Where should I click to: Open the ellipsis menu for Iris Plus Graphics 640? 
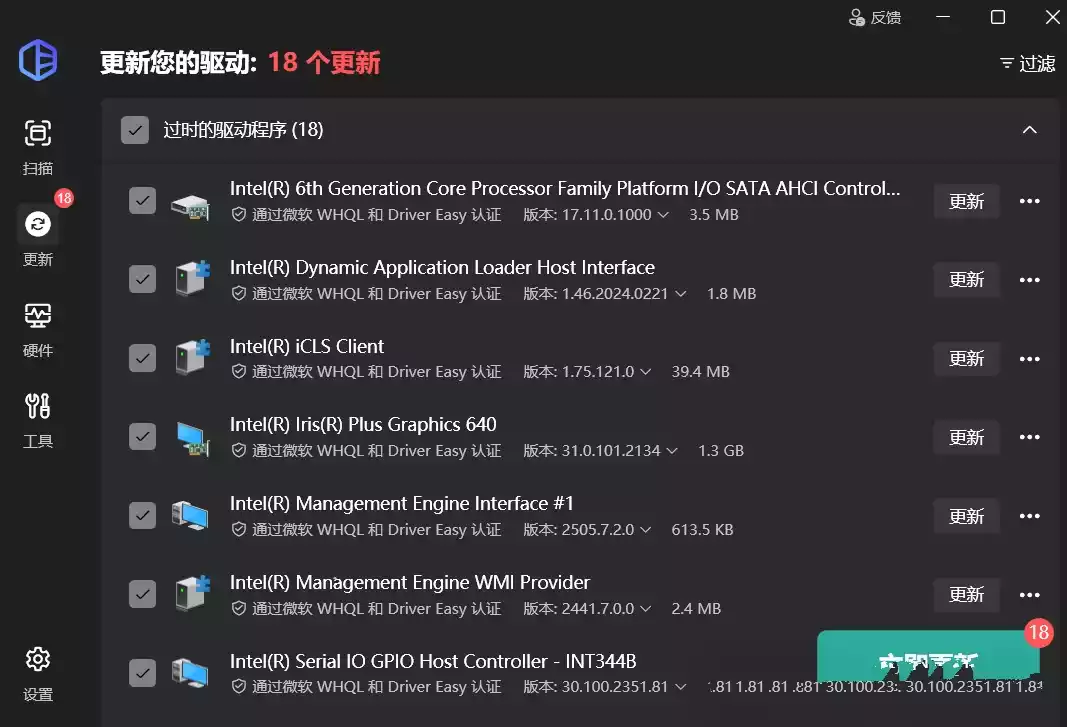coord(1030,437)
